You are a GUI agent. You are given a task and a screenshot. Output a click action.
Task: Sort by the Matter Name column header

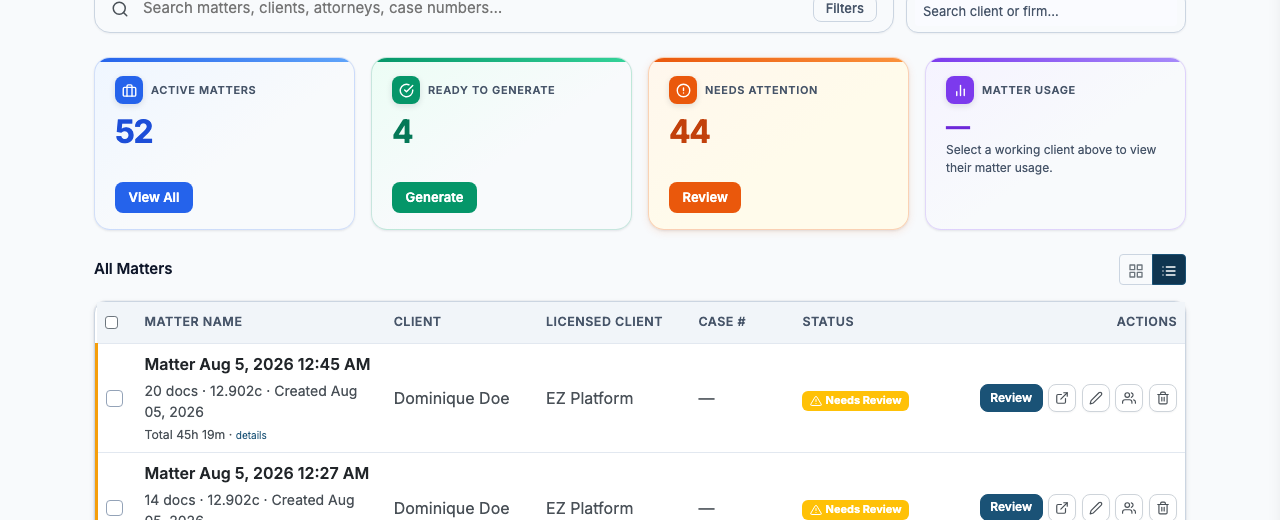click(x=193, y=322)
